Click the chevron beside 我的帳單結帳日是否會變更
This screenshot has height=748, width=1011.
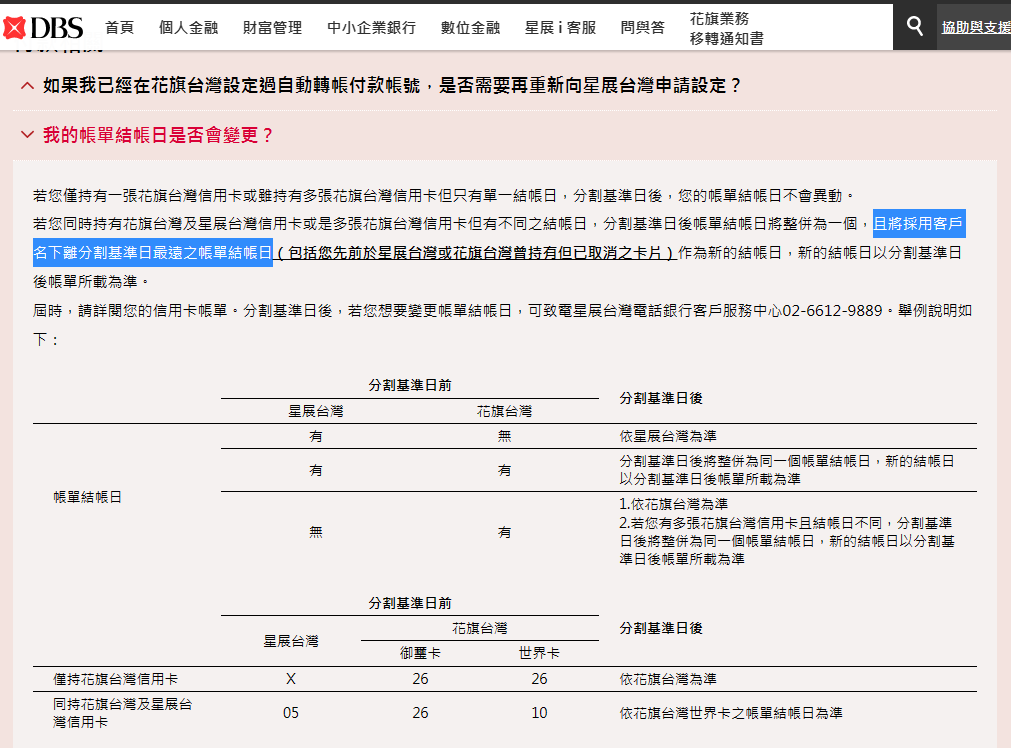pyautogui.click(x=27, y=135)
